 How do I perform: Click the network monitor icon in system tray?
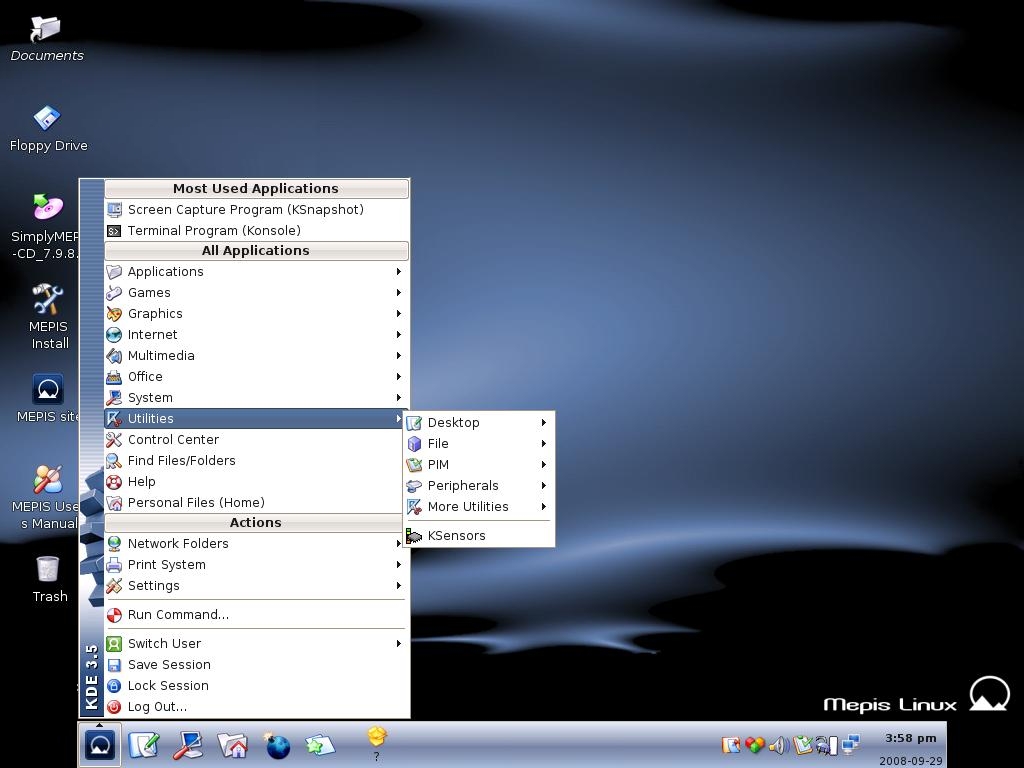pyautogui.click(x=851, y=745)
